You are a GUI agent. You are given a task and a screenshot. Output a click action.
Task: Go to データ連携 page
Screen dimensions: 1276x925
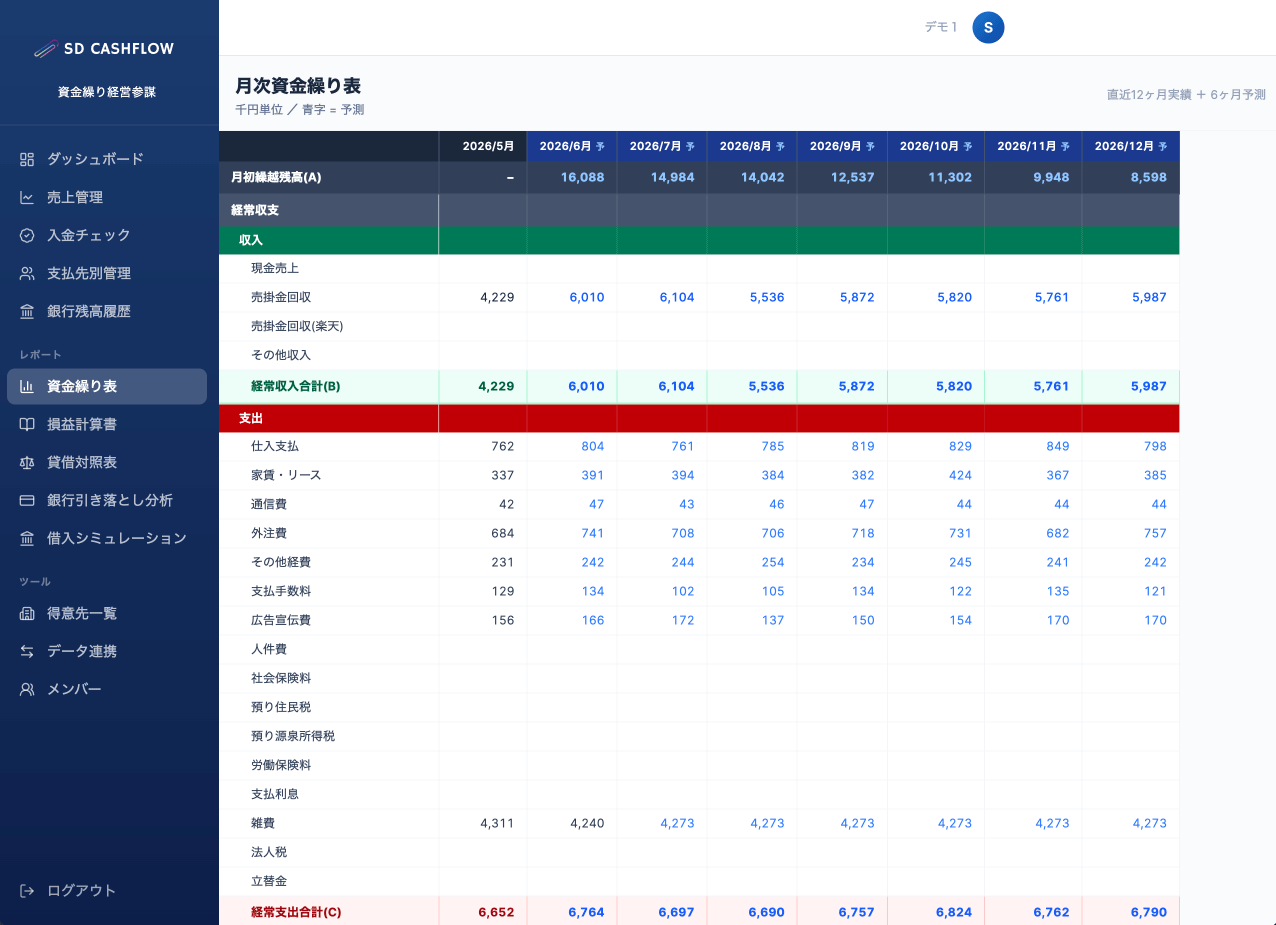(x=107, y=651)
